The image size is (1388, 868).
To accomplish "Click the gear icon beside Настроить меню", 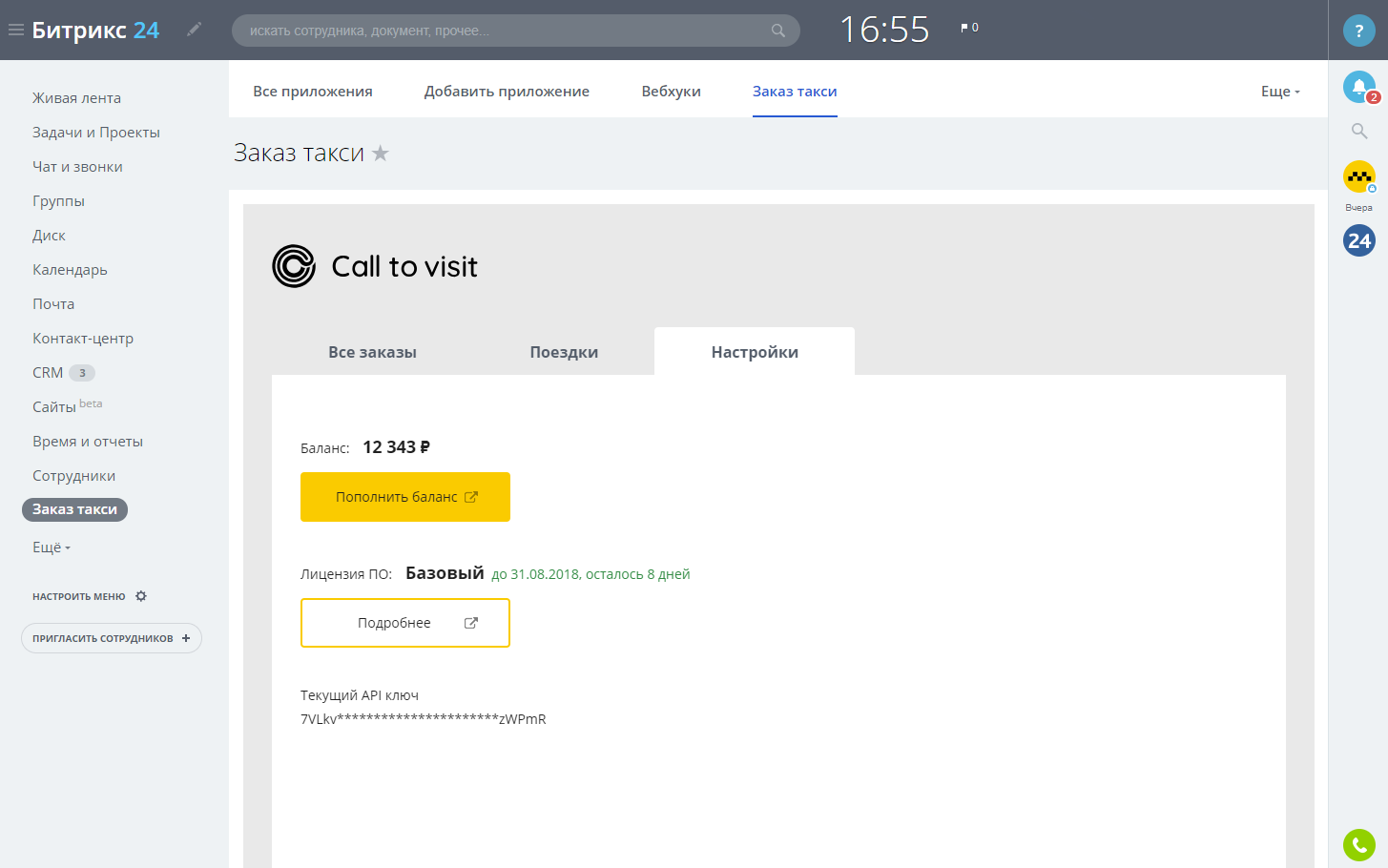I will pyautogui.click(x=141, y=596).
